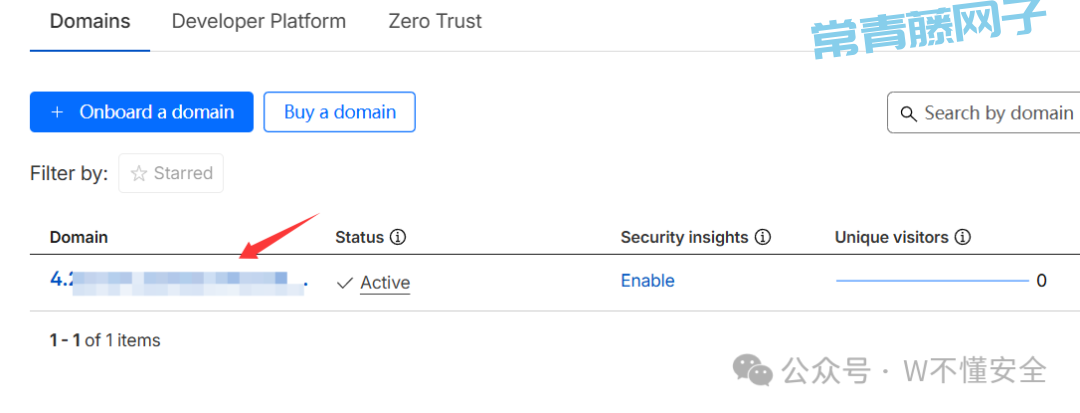Click the Active status link
This screenshot has height=413, width=1080.
(x=385, y=283)
